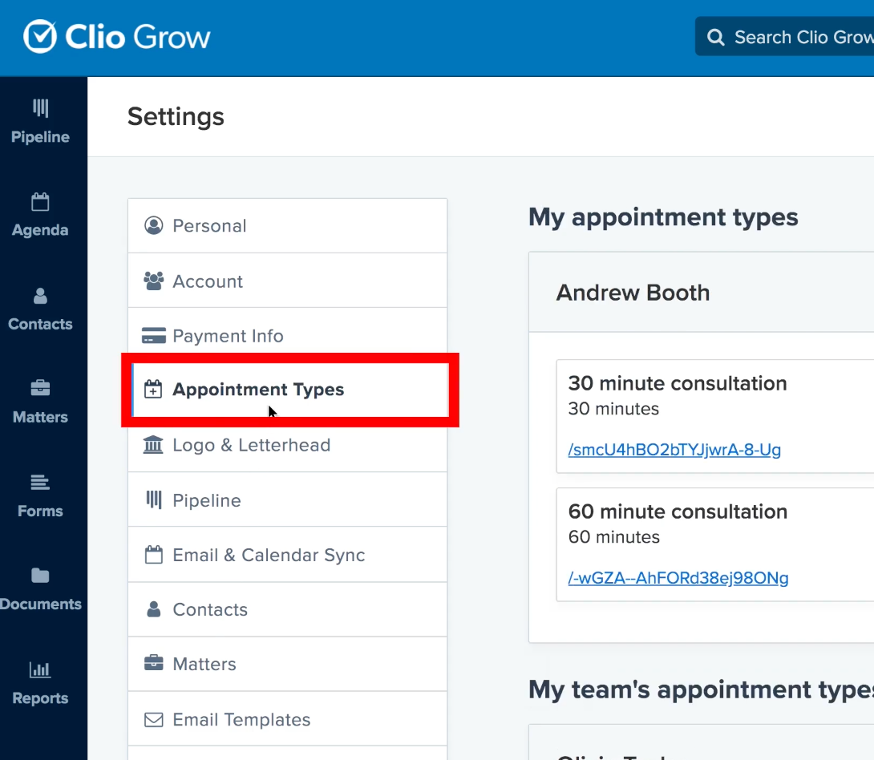
Task: Click the Clio Grow logo checkmark icon
Action: coord(40,37)
